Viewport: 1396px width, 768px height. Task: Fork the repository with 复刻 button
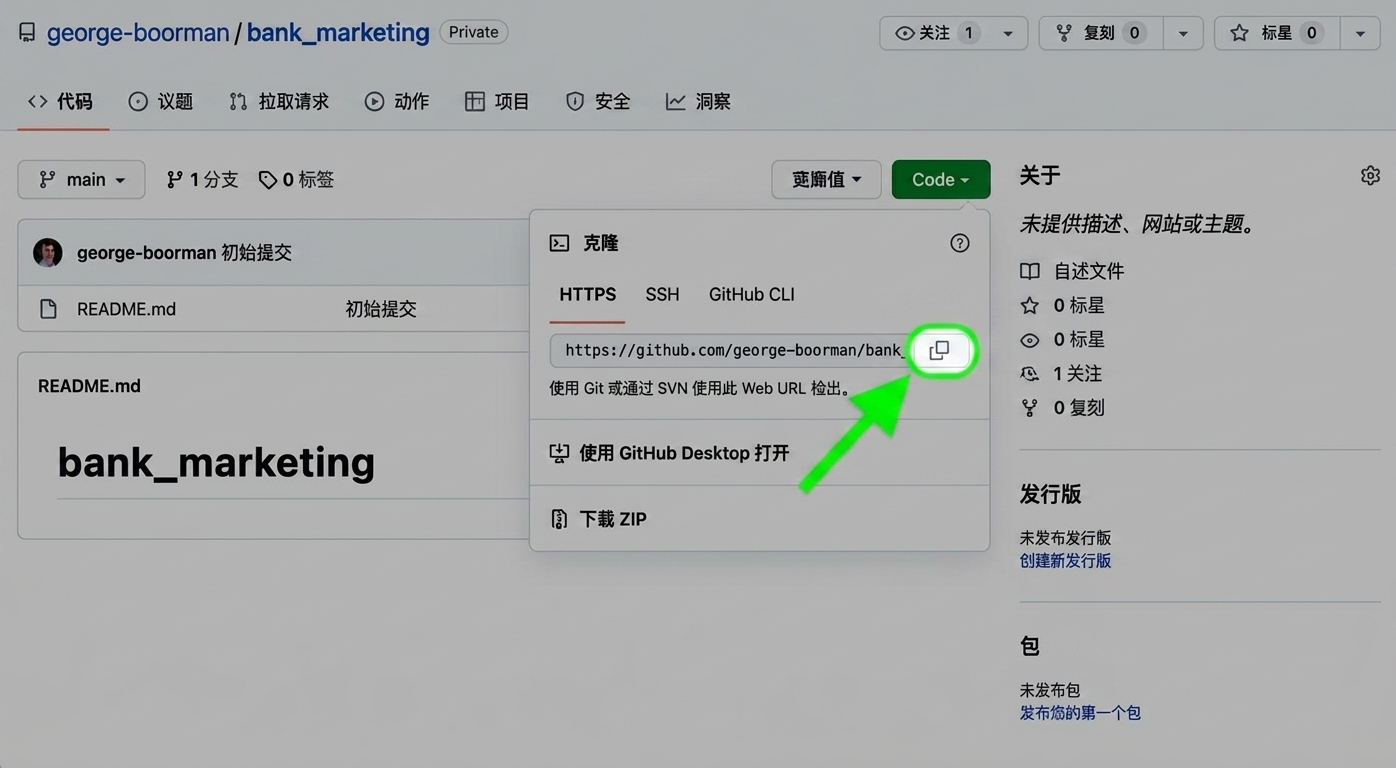click(1099, 33)
